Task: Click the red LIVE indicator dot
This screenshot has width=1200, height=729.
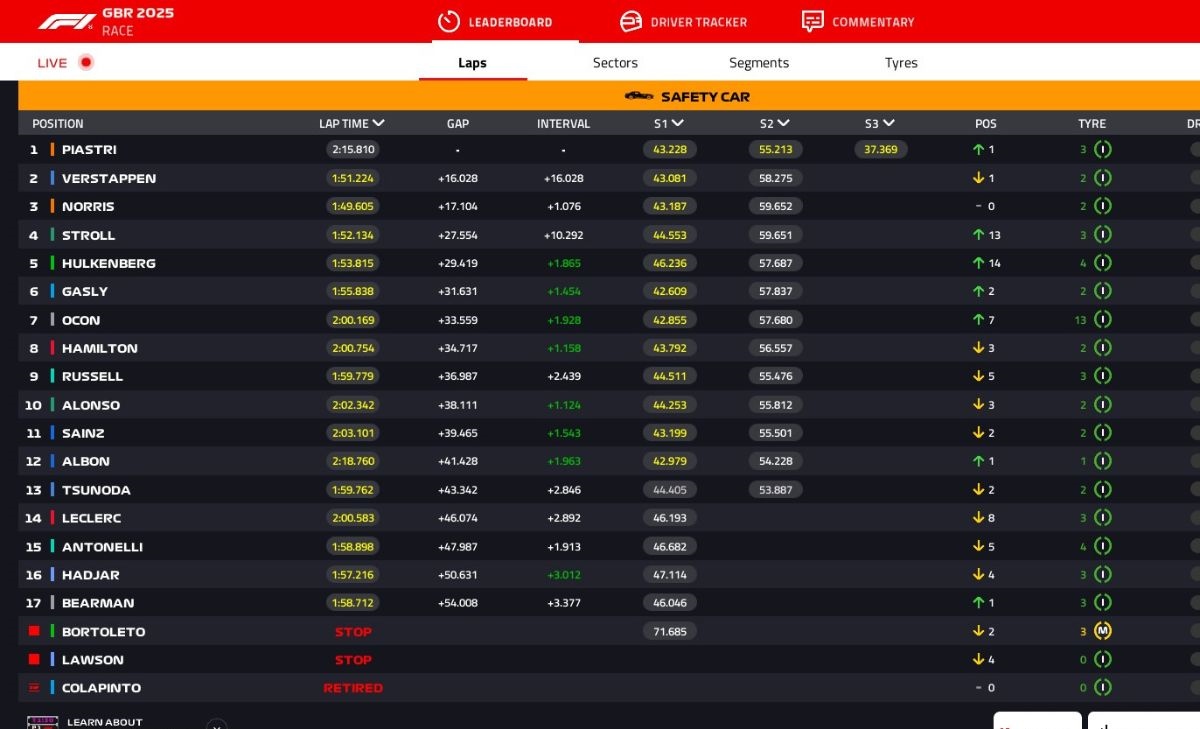Action: 86,62
